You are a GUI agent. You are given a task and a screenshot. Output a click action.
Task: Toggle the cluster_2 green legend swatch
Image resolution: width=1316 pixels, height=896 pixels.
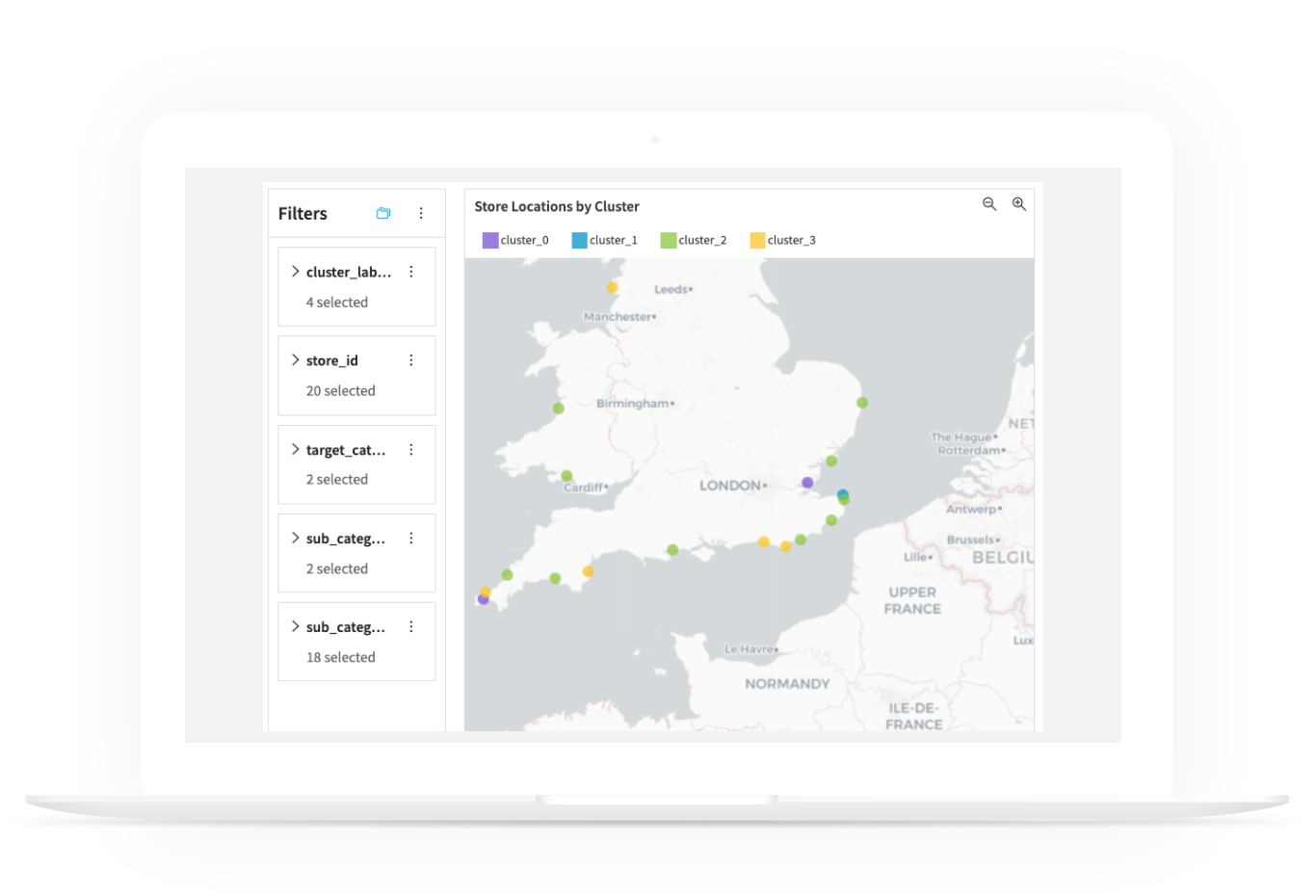click(668, 240)
